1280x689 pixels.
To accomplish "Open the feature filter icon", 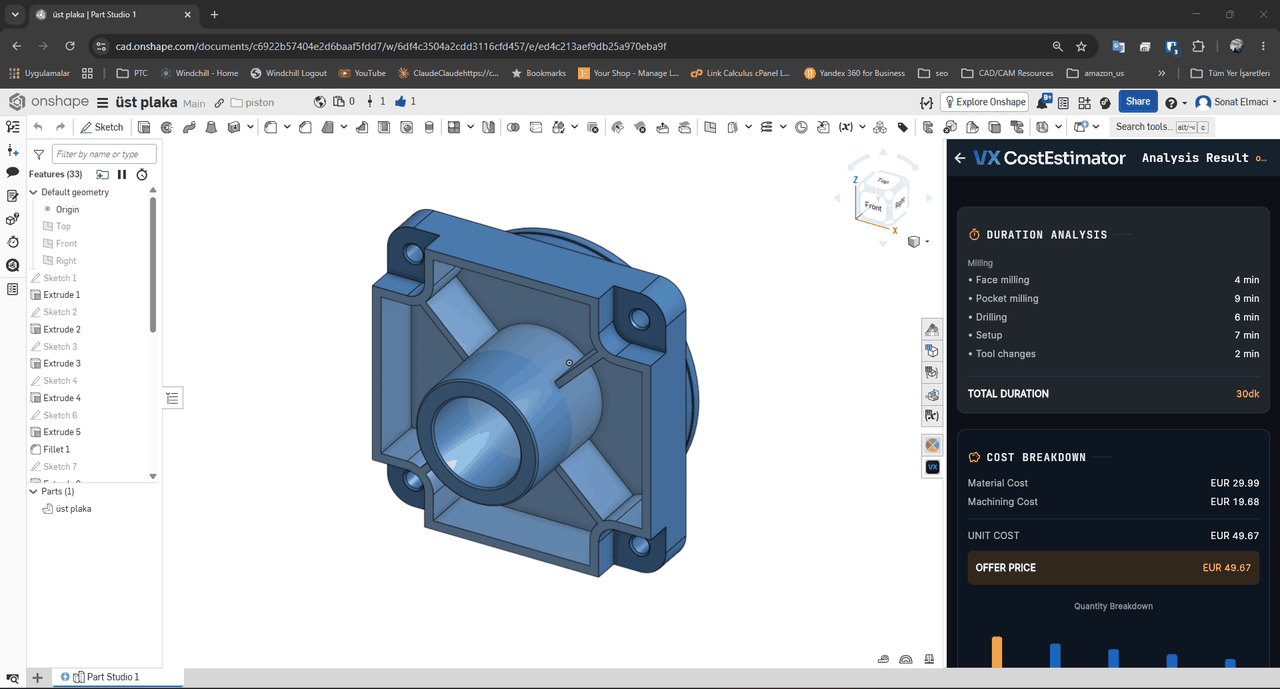I will 39,154.
